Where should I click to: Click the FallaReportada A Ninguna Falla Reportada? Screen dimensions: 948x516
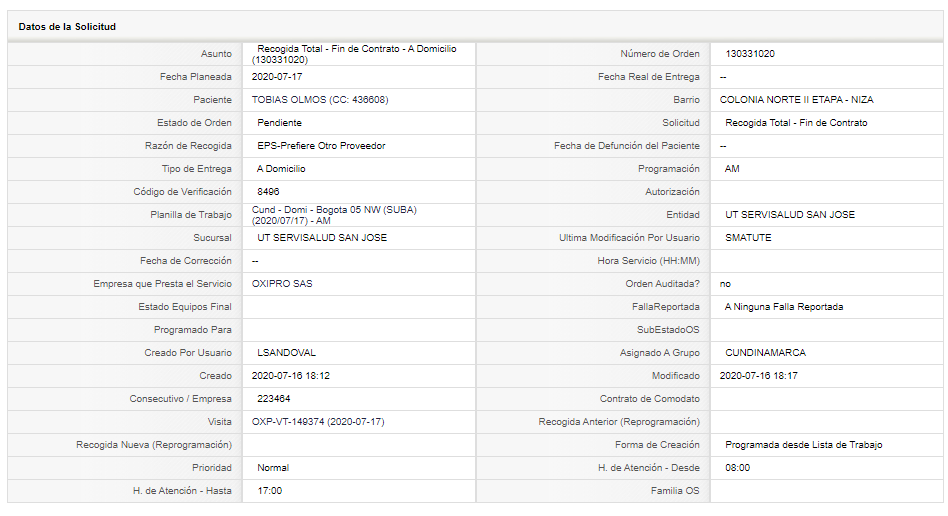[784, 307]
